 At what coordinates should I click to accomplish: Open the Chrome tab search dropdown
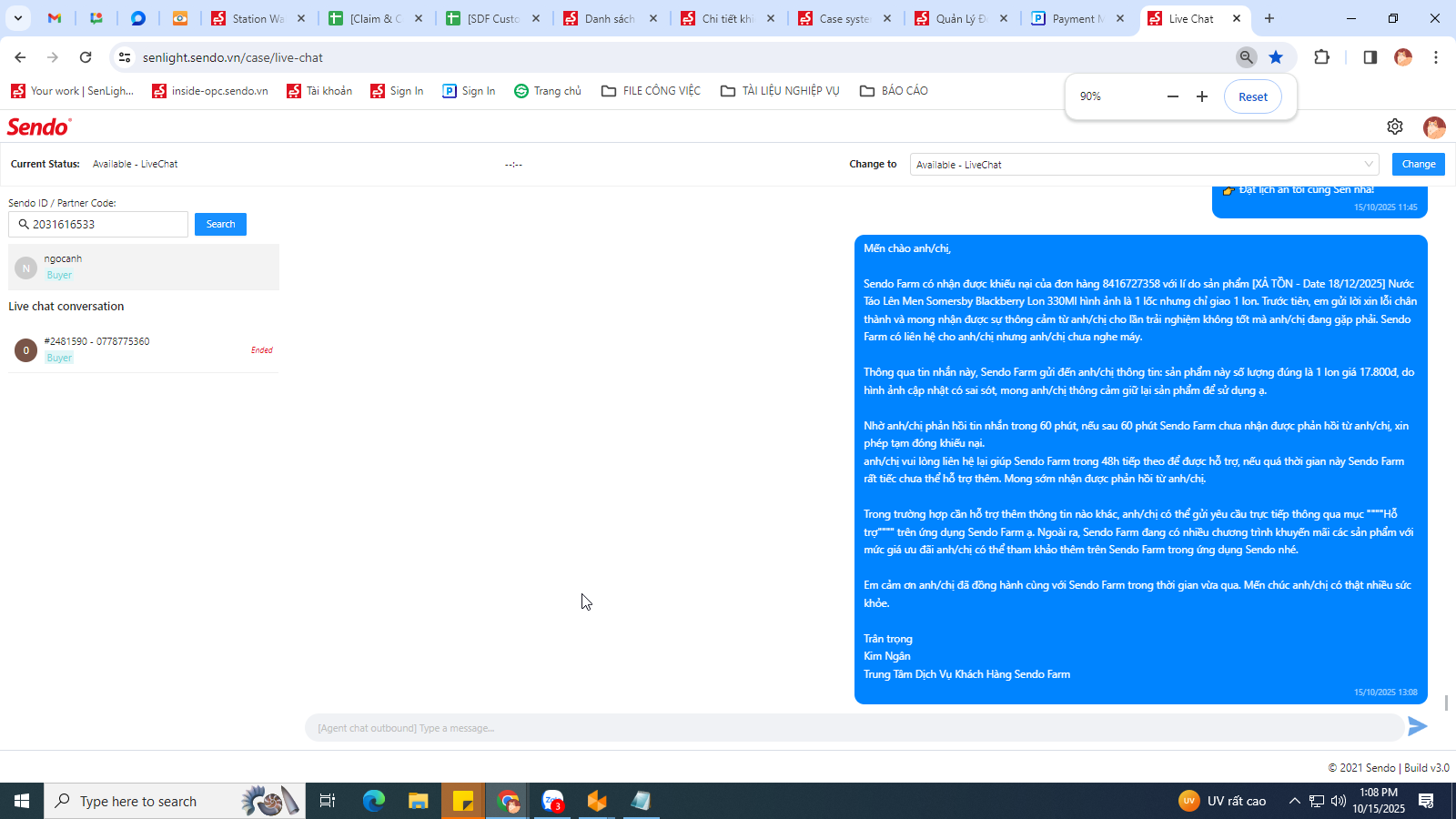[18, 18]
